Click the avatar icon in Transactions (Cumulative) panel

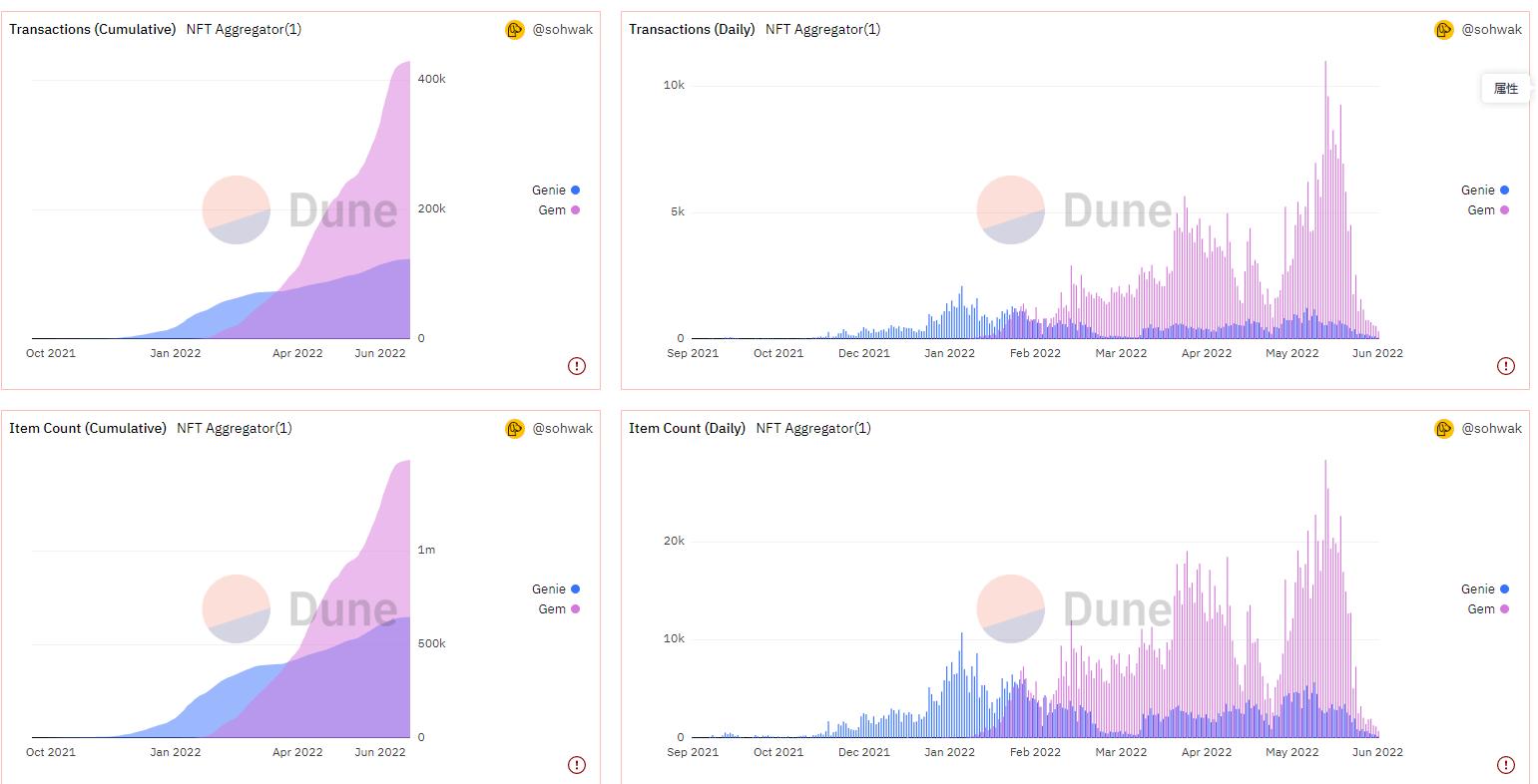tap(515, 30)
